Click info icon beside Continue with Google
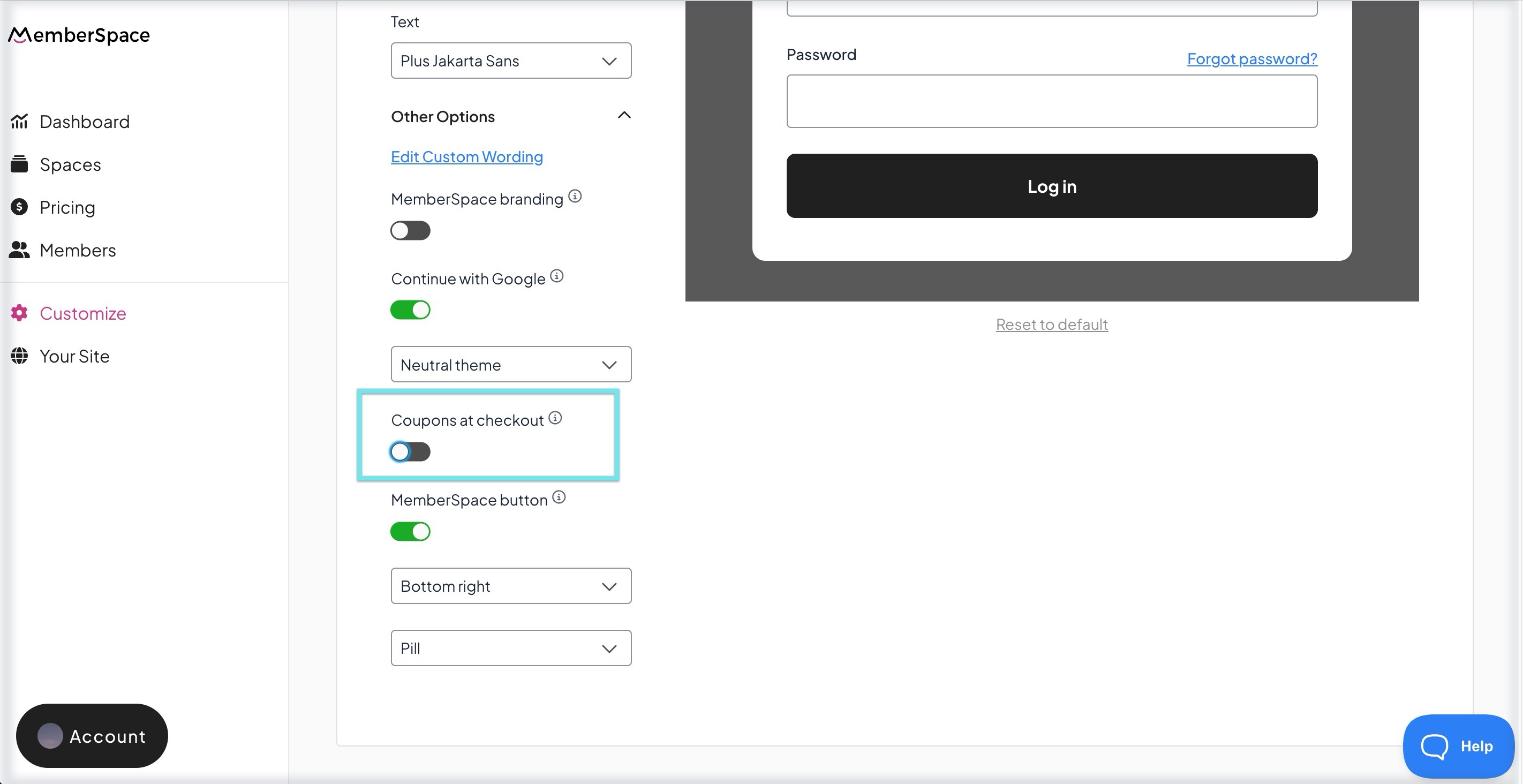The width and height of the screenshot is (1523, 784). coord(556,276)
